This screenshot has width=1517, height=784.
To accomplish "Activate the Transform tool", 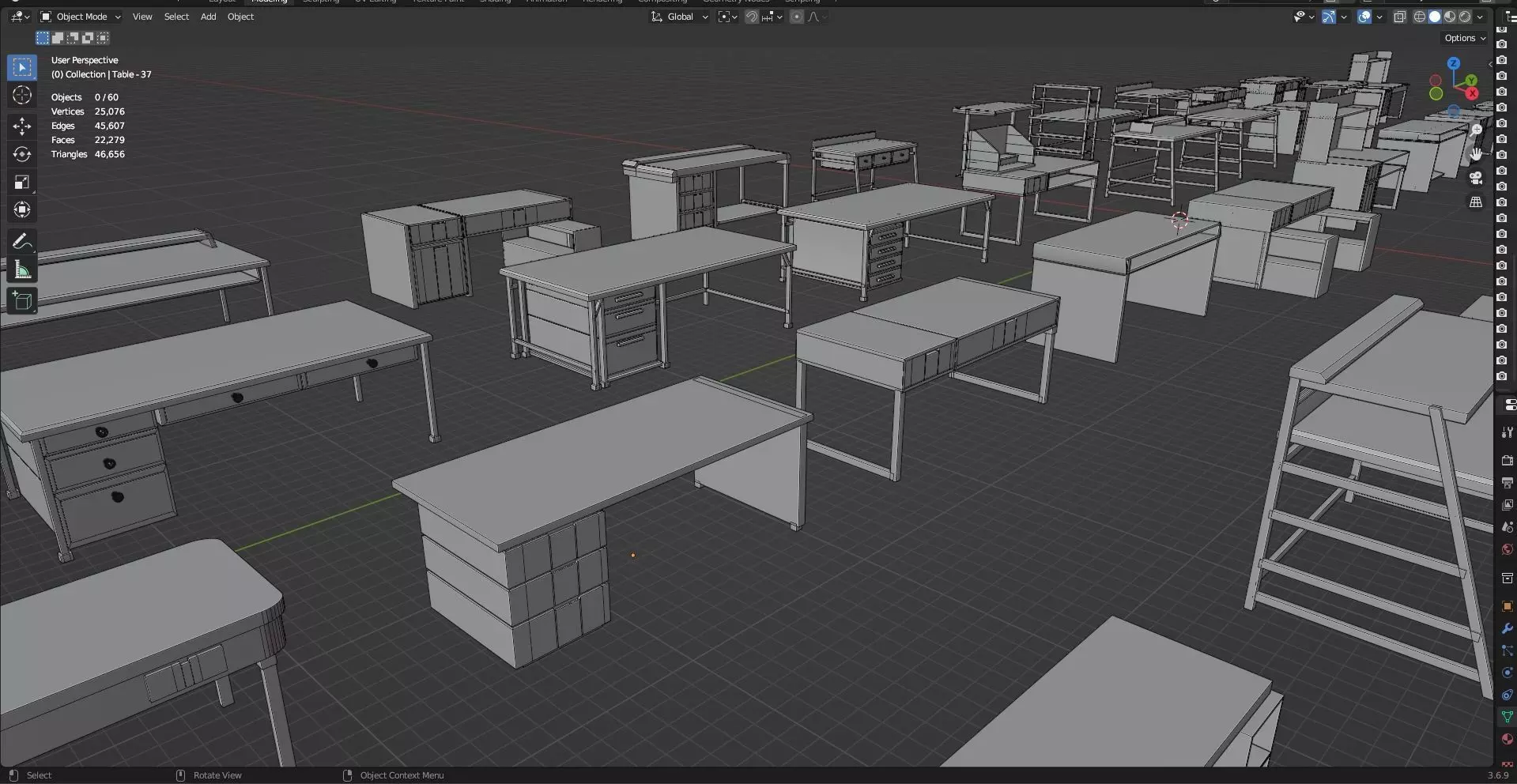I will coord(22,209).
